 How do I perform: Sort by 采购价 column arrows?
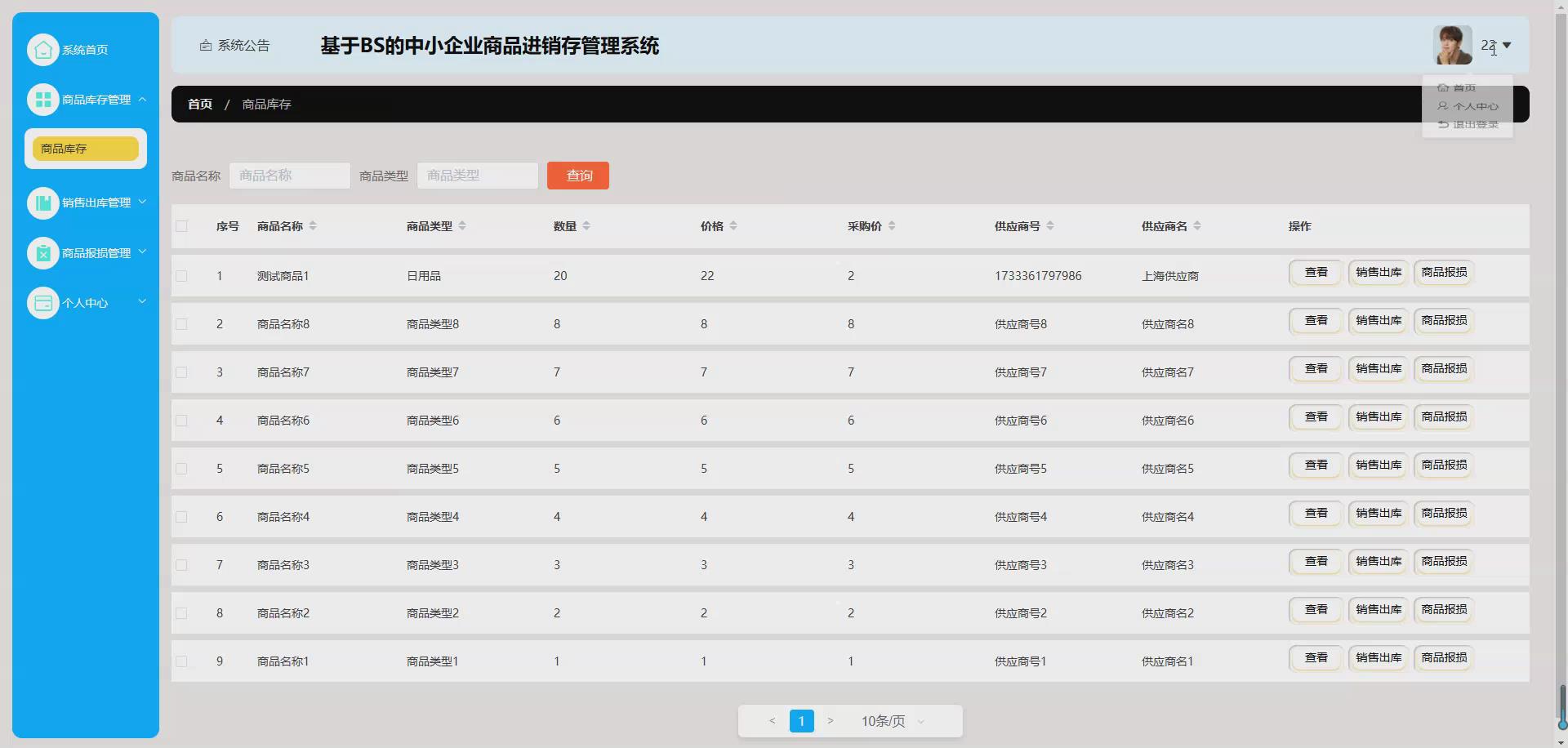[892, 226]
